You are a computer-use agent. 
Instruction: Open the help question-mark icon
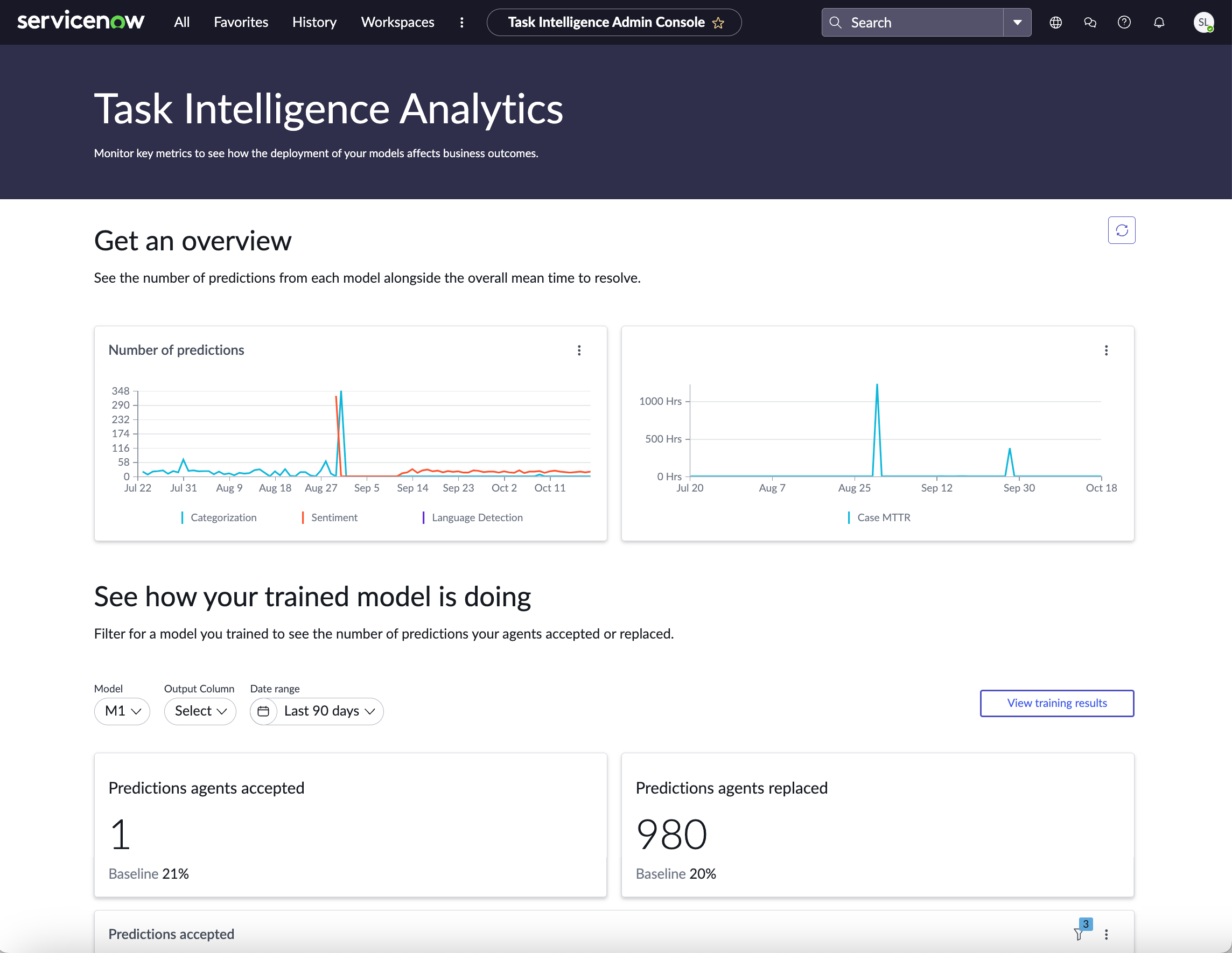click(1124, 22)
